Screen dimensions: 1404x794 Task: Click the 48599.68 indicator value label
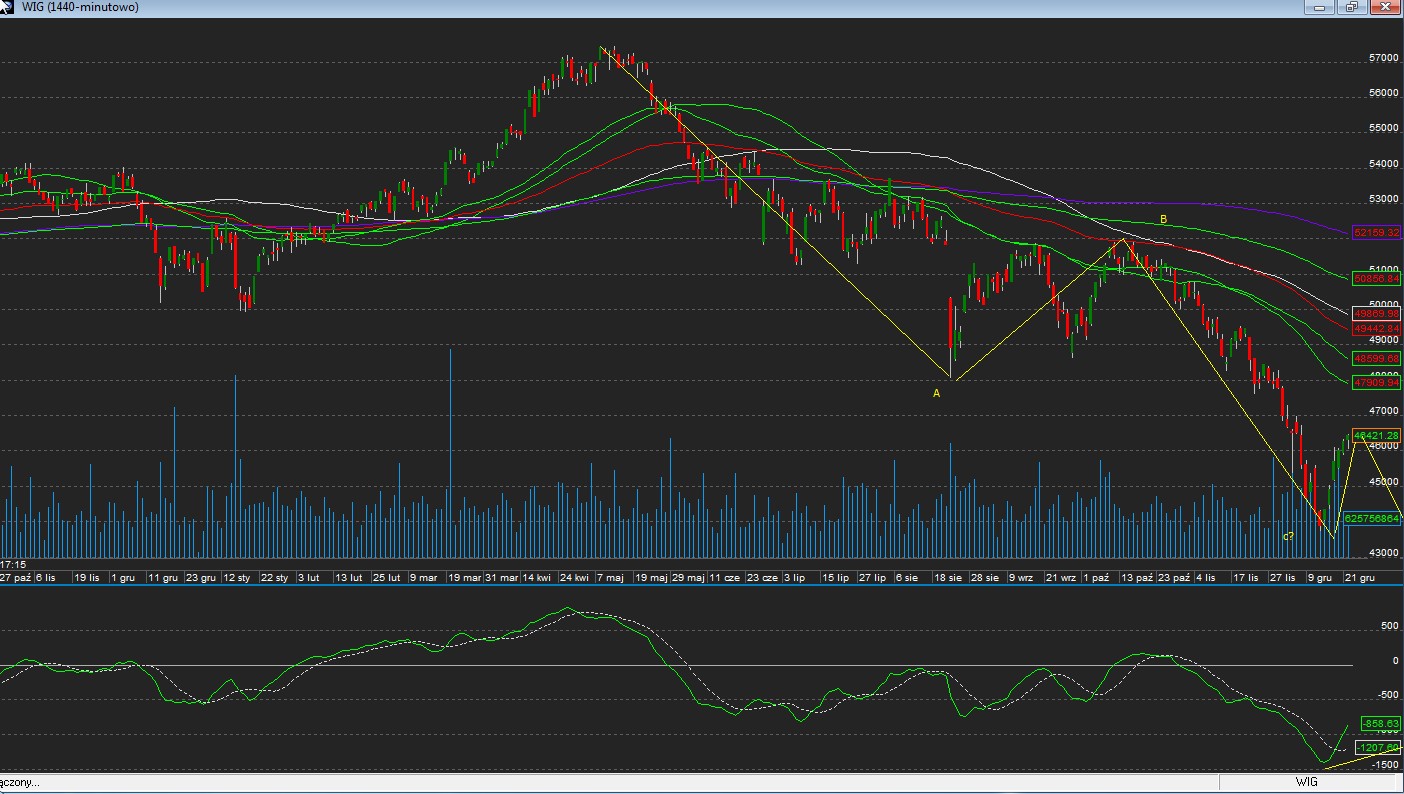pos(1376,358)
